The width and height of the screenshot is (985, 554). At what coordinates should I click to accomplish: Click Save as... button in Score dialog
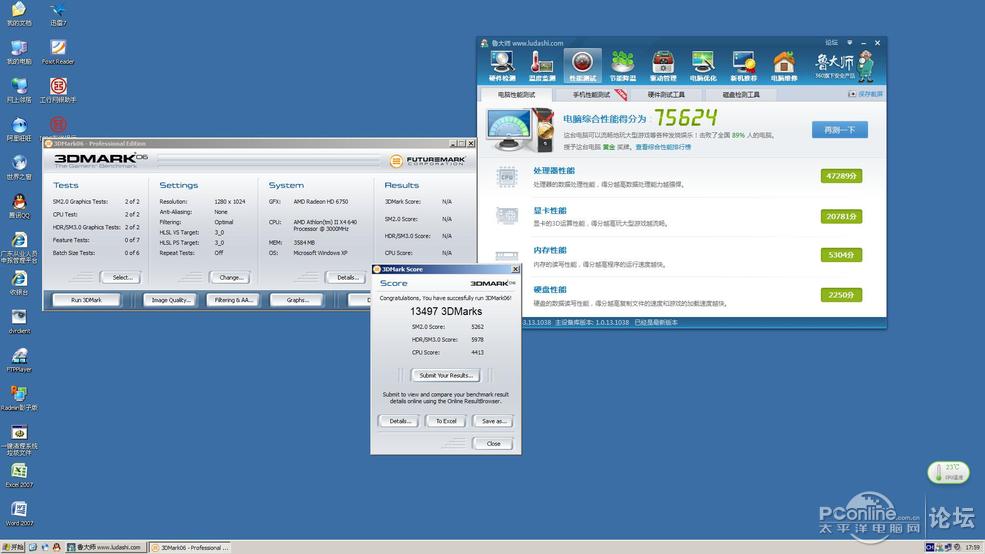coord(493,421)
